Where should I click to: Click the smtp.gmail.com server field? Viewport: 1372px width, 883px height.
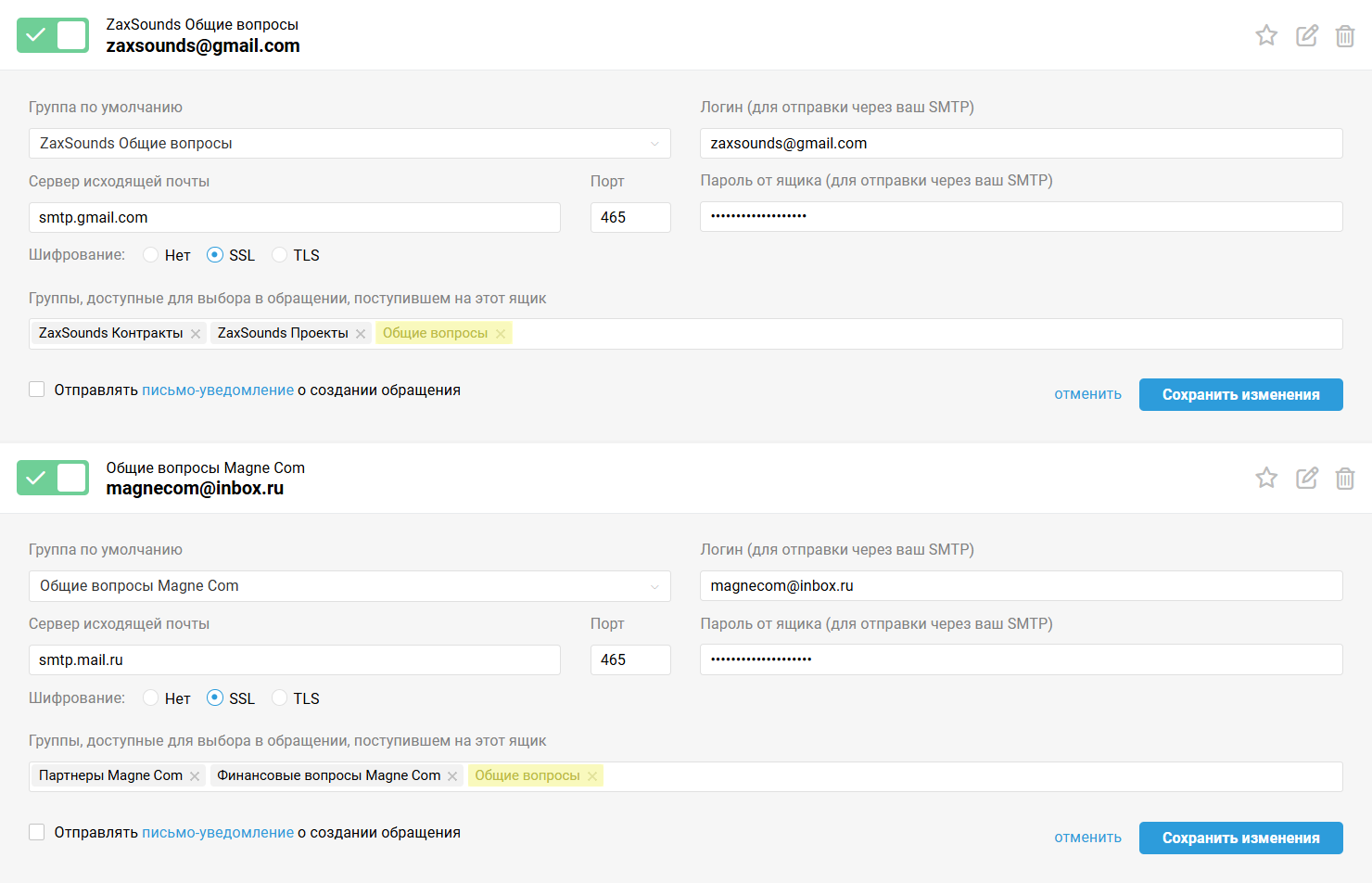pyautogui.click(x=294, y=218)
